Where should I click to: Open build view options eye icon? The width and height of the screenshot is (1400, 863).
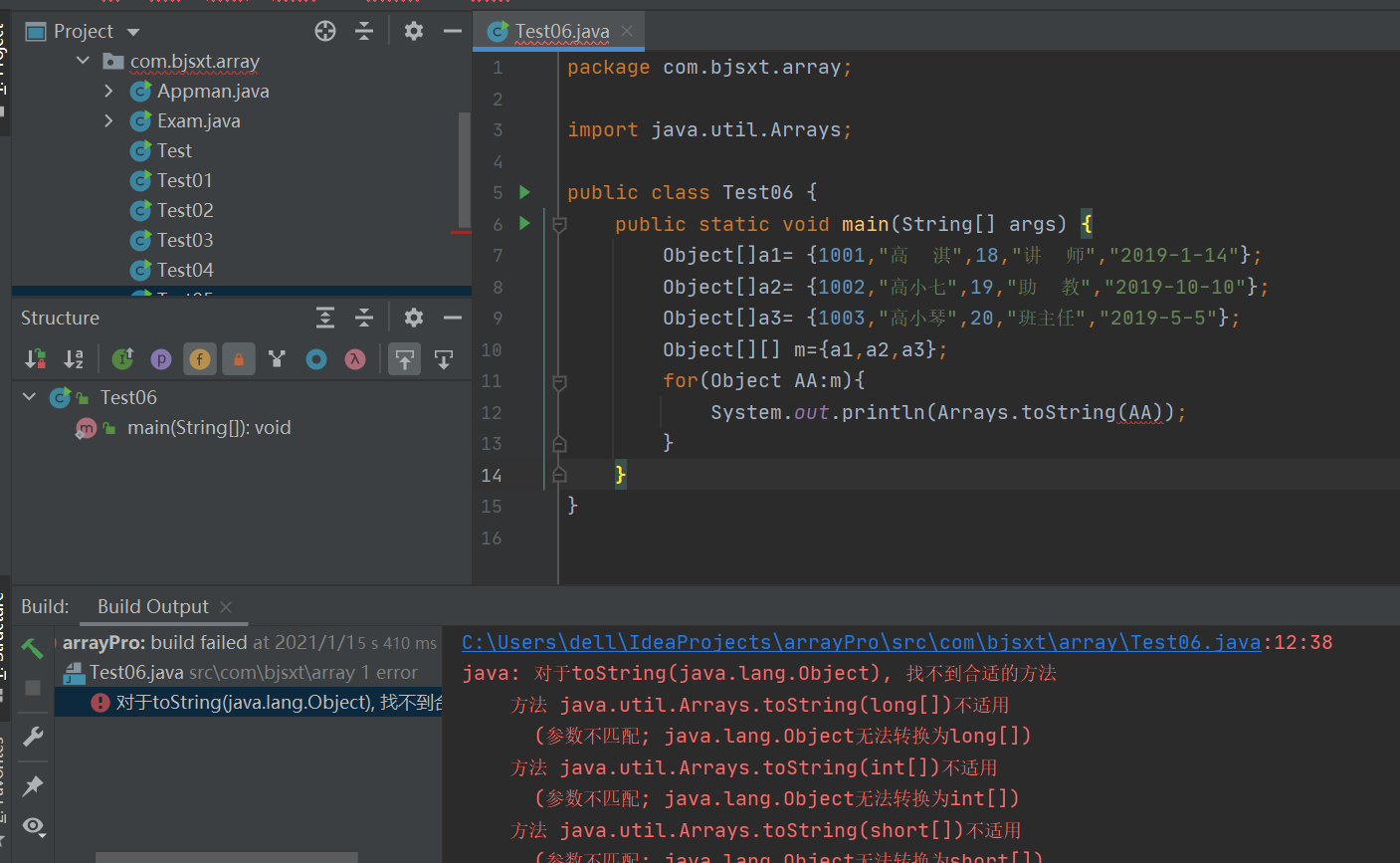[x=33, y=826]
